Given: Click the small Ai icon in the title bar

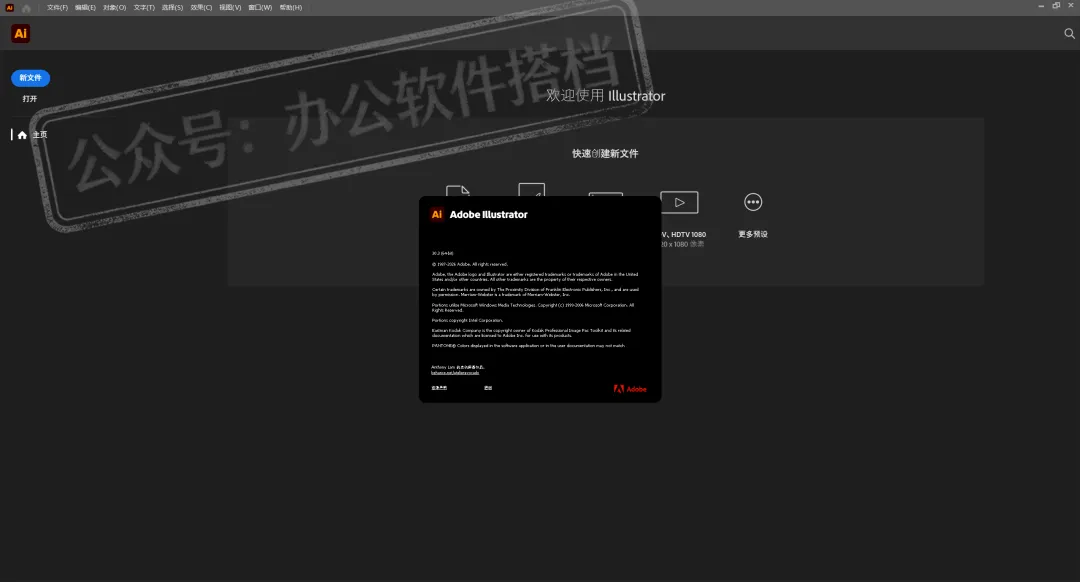Looking at the screenshot, I should point(10,8).
